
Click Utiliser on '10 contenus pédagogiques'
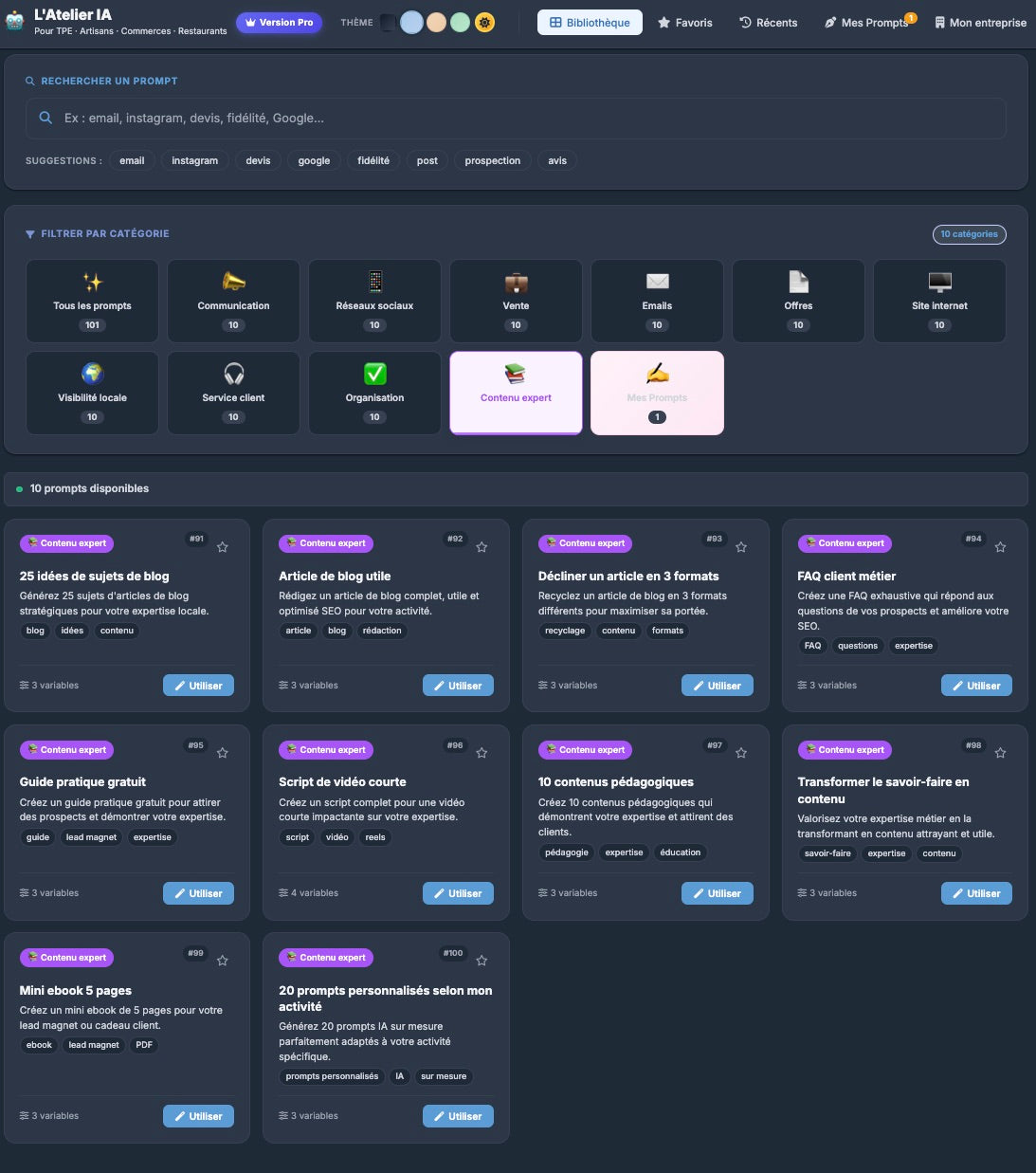click(718, 893)
